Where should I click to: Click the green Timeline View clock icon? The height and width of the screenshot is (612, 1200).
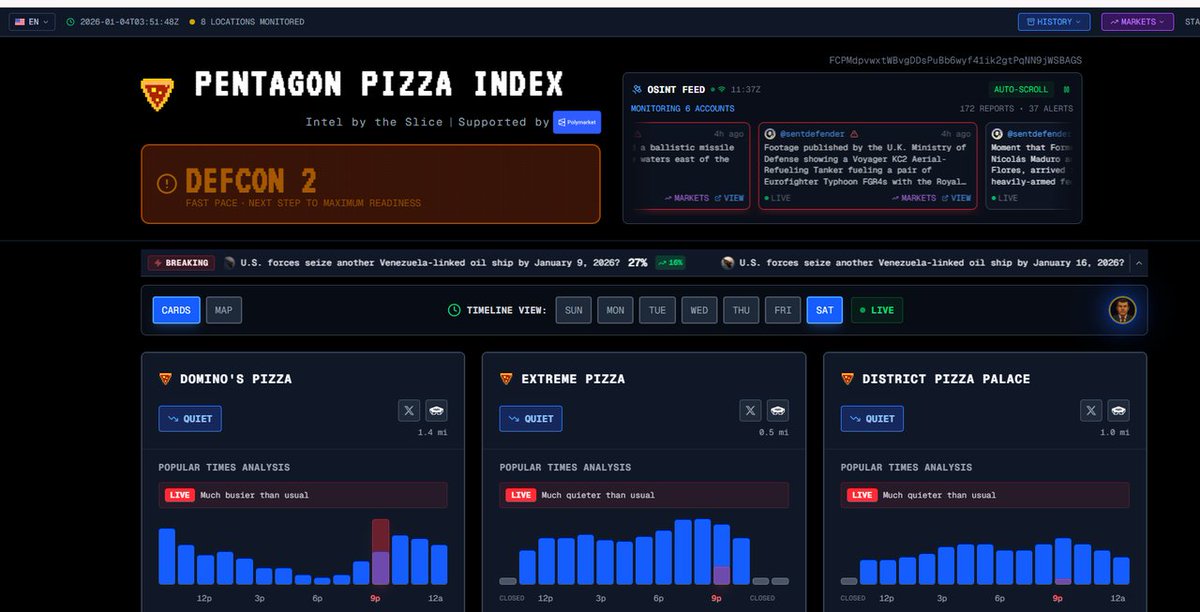[456, 310]
